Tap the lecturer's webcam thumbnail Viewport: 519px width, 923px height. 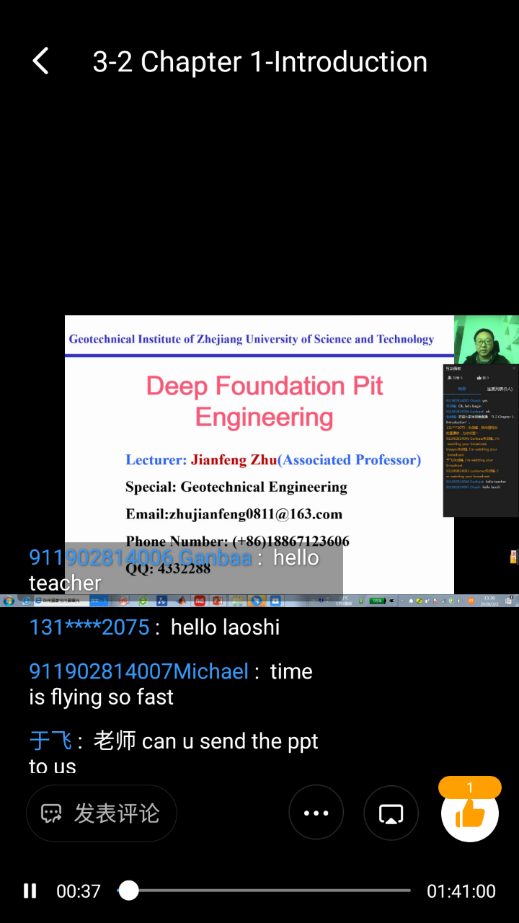click(486, 340)
